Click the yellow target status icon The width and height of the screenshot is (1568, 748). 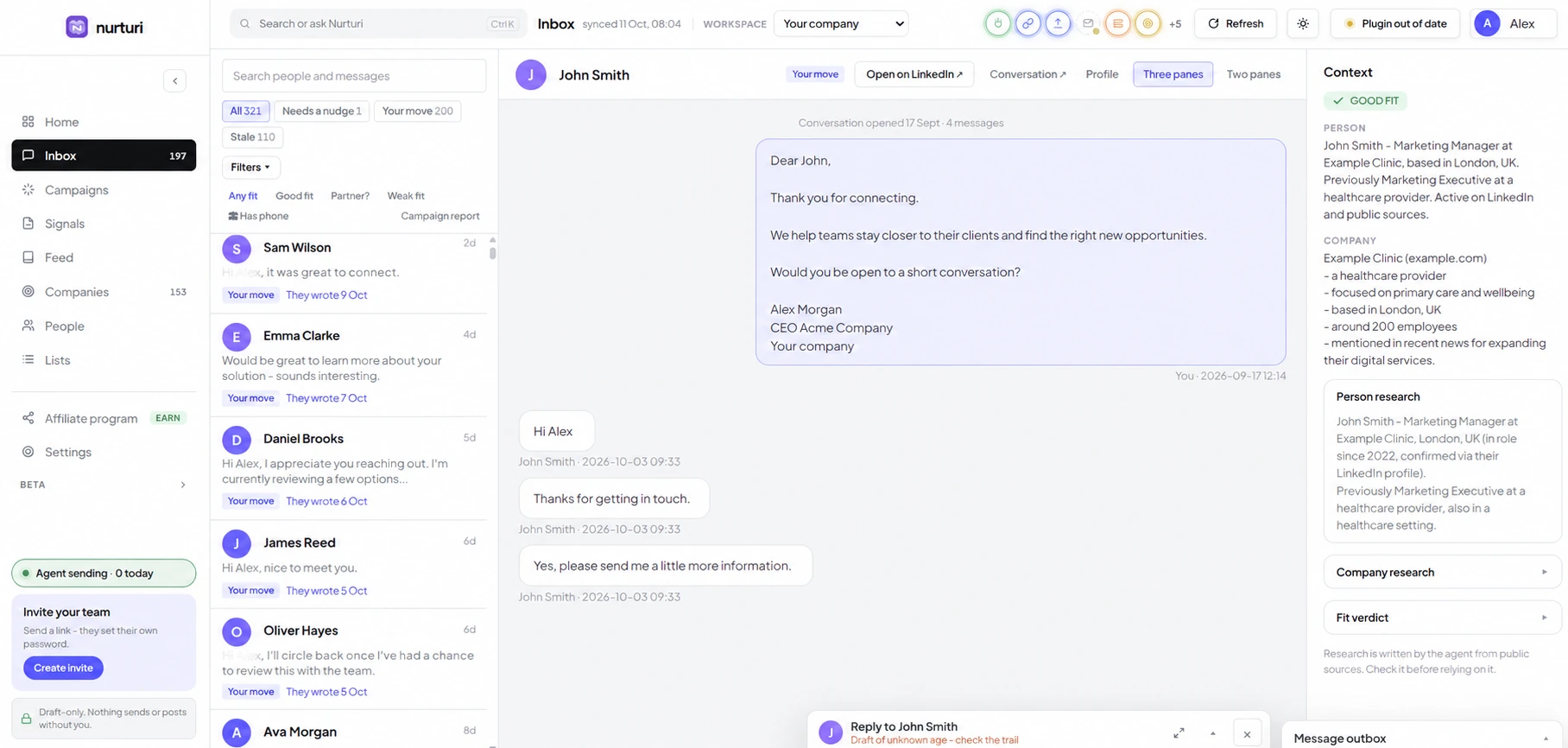[1148, 23]
